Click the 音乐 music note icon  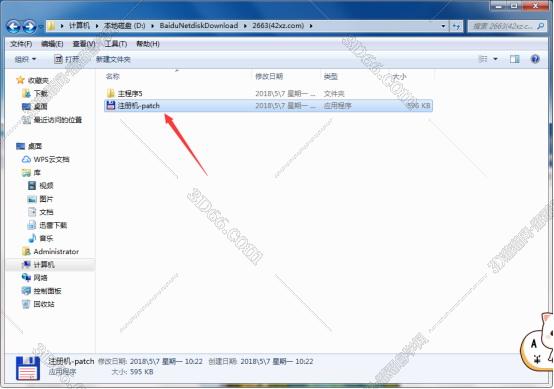coord(32,238)
